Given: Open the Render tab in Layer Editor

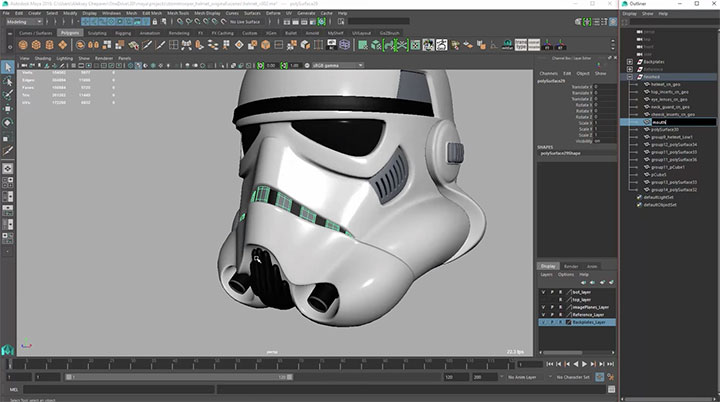Looking at the screenshot, I should pos(571,266).
